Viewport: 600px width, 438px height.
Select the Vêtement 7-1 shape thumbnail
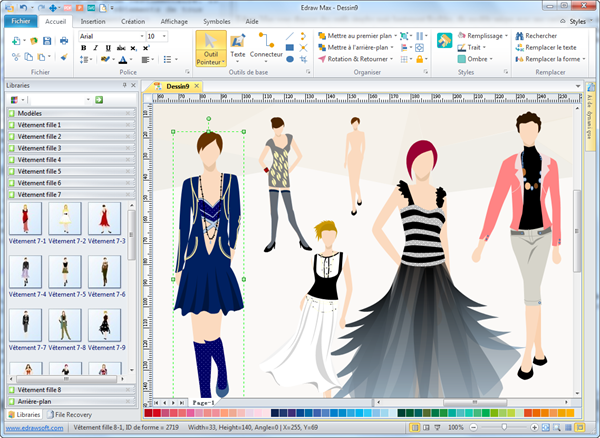tap(24, 218)
